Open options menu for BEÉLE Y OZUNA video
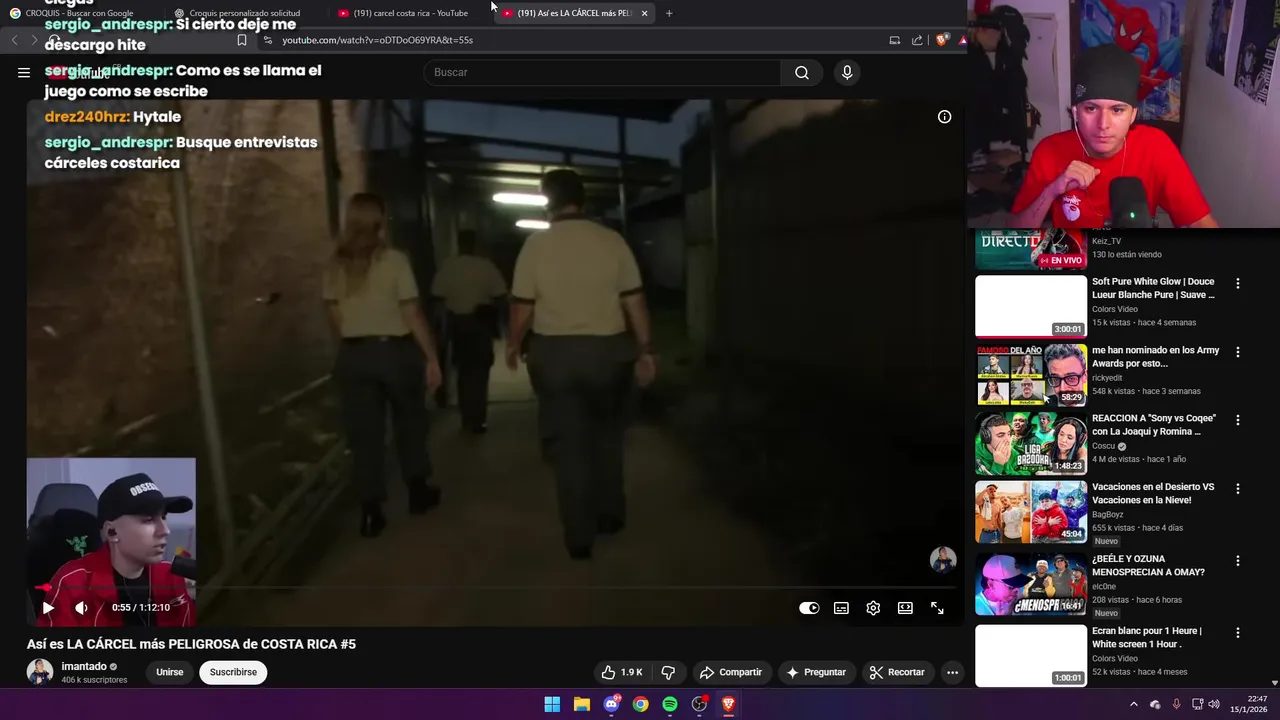The image size is (1280, 720). pyautogui.click(x=1237, y=560)
